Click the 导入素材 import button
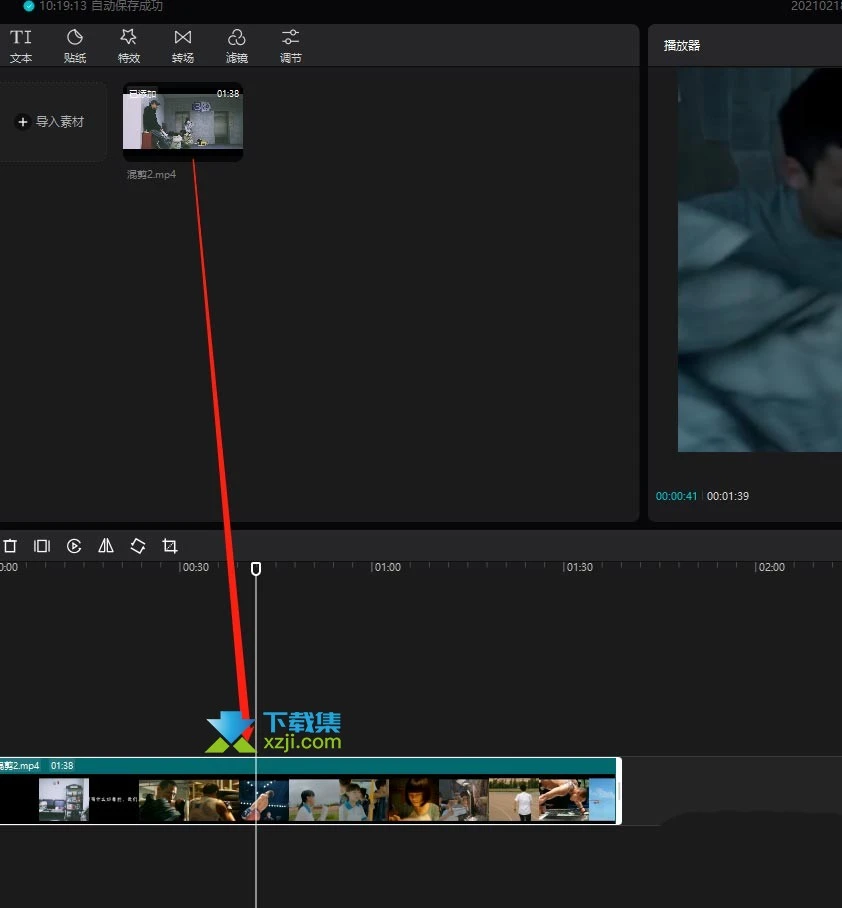This screenshot has width=842, height=908. coord(51,122)
